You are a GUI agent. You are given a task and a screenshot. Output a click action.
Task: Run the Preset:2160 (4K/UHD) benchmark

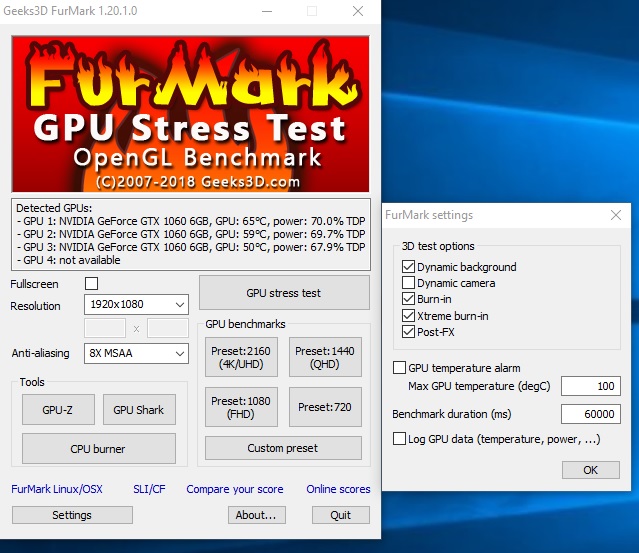[241, 357]
